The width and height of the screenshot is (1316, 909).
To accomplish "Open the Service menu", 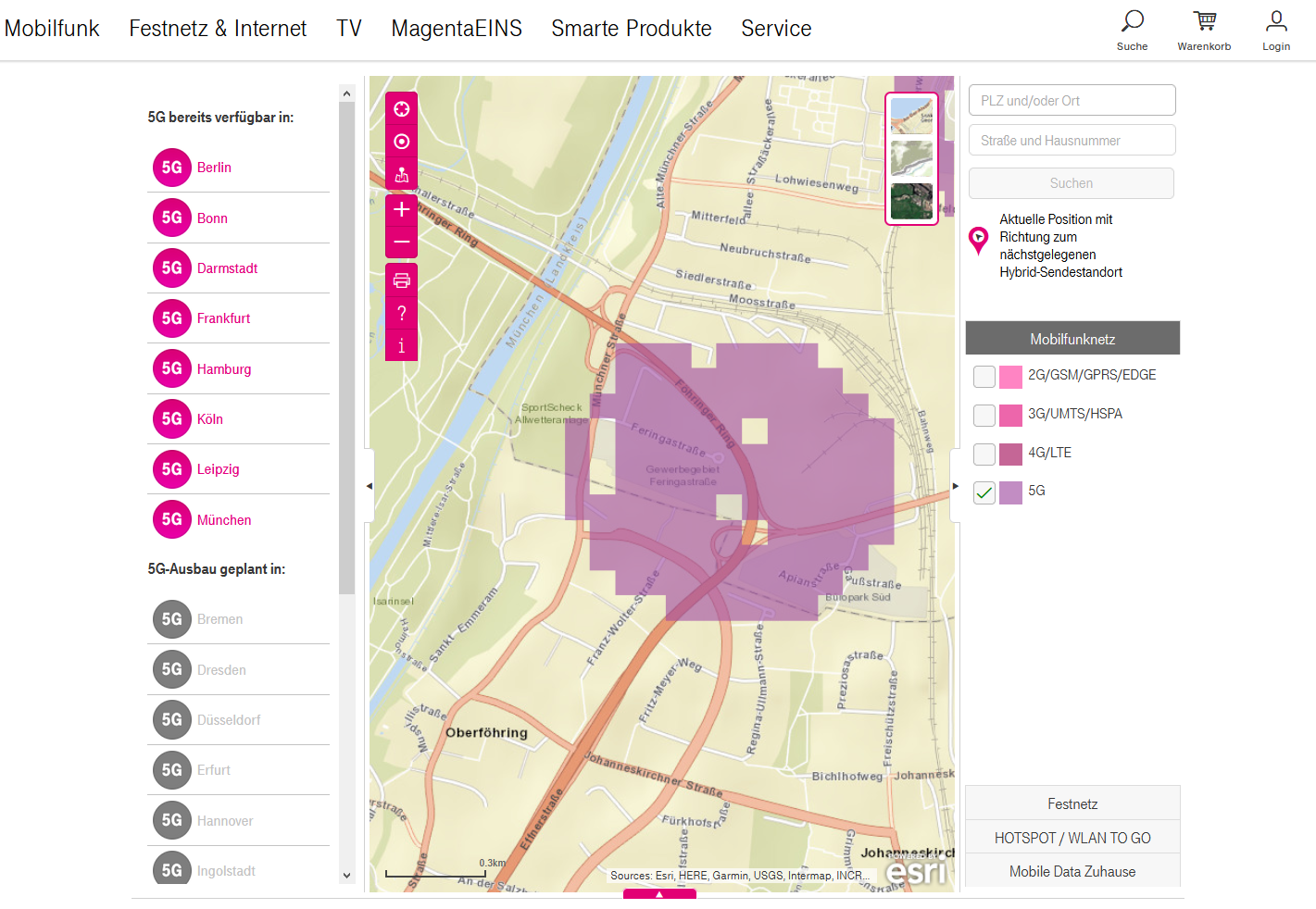I will point(776,29).
